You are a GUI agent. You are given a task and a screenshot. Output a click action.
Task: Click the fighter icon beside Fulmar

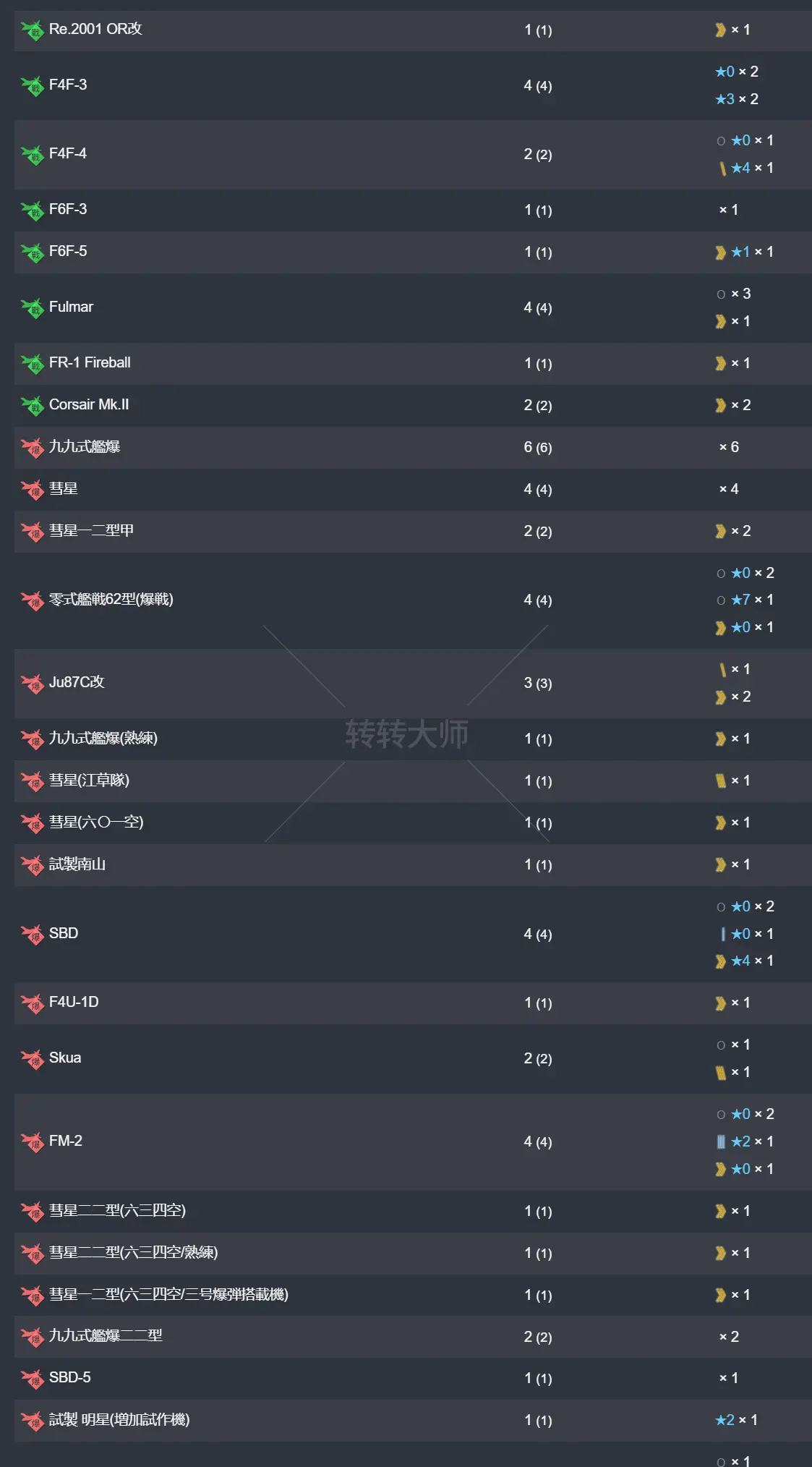click(33, 307)
